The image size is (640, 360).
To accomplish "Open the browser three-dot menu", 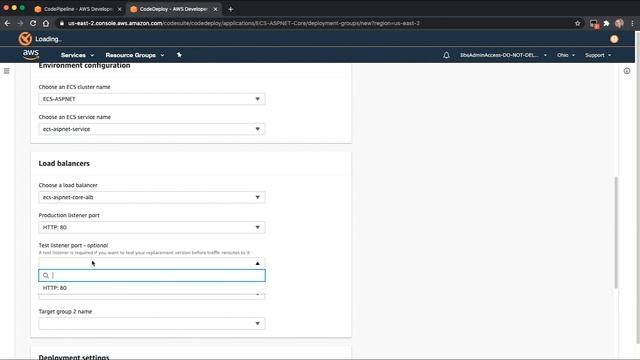I will 632,23.
